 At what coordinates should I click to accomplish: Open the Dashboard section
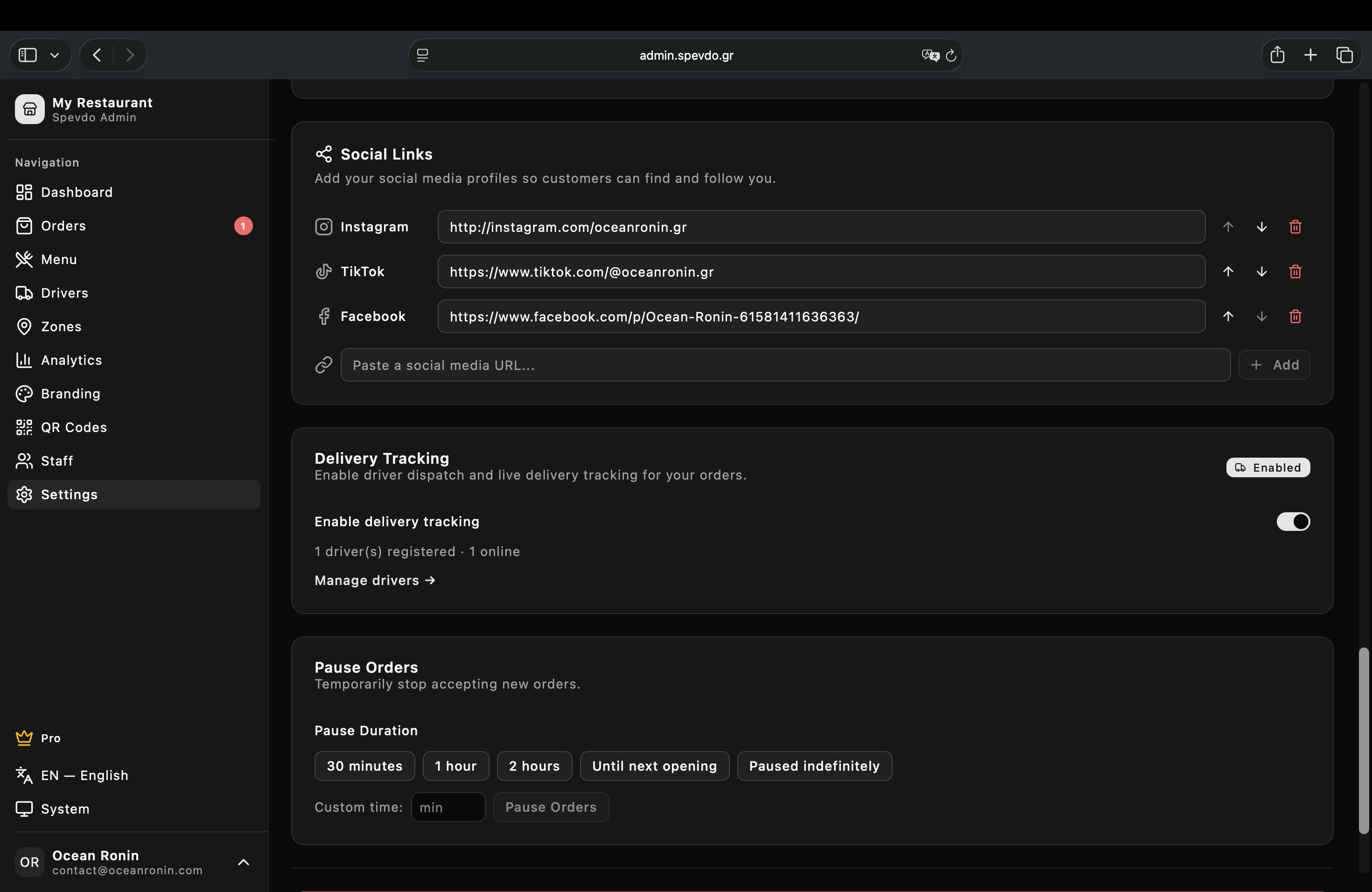pos(77,192)
